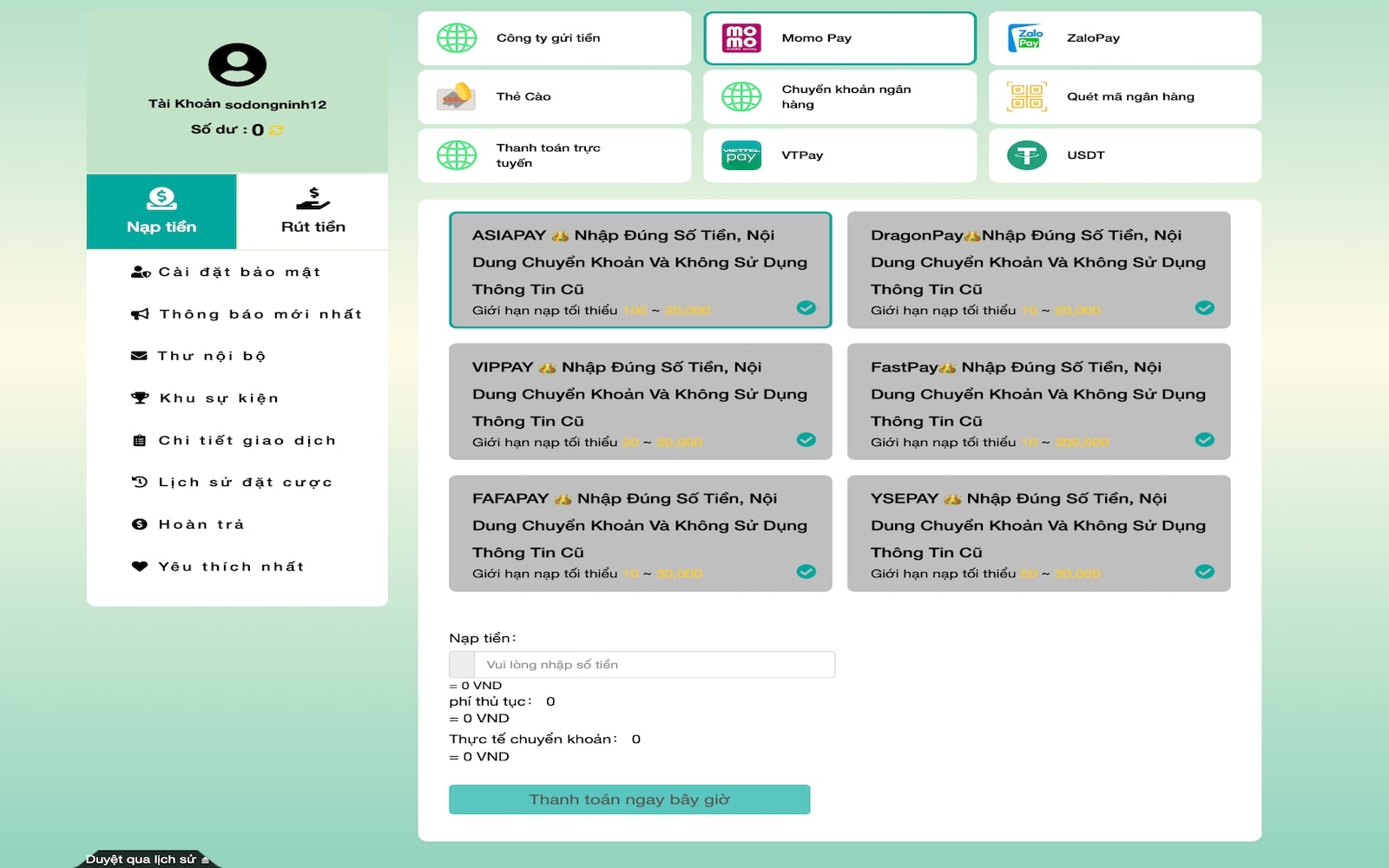Open Thư nội bộ inbox
This screenshot has width=1389, height=868.
tap(198, 356)
